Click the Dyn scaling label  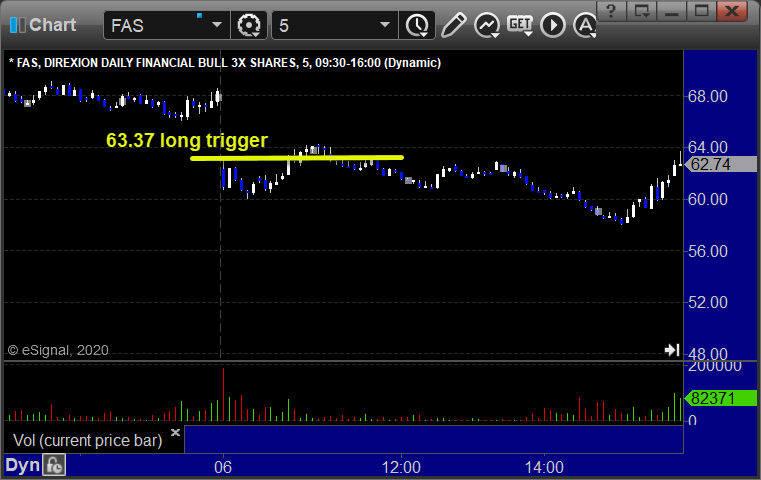point(22,465)
